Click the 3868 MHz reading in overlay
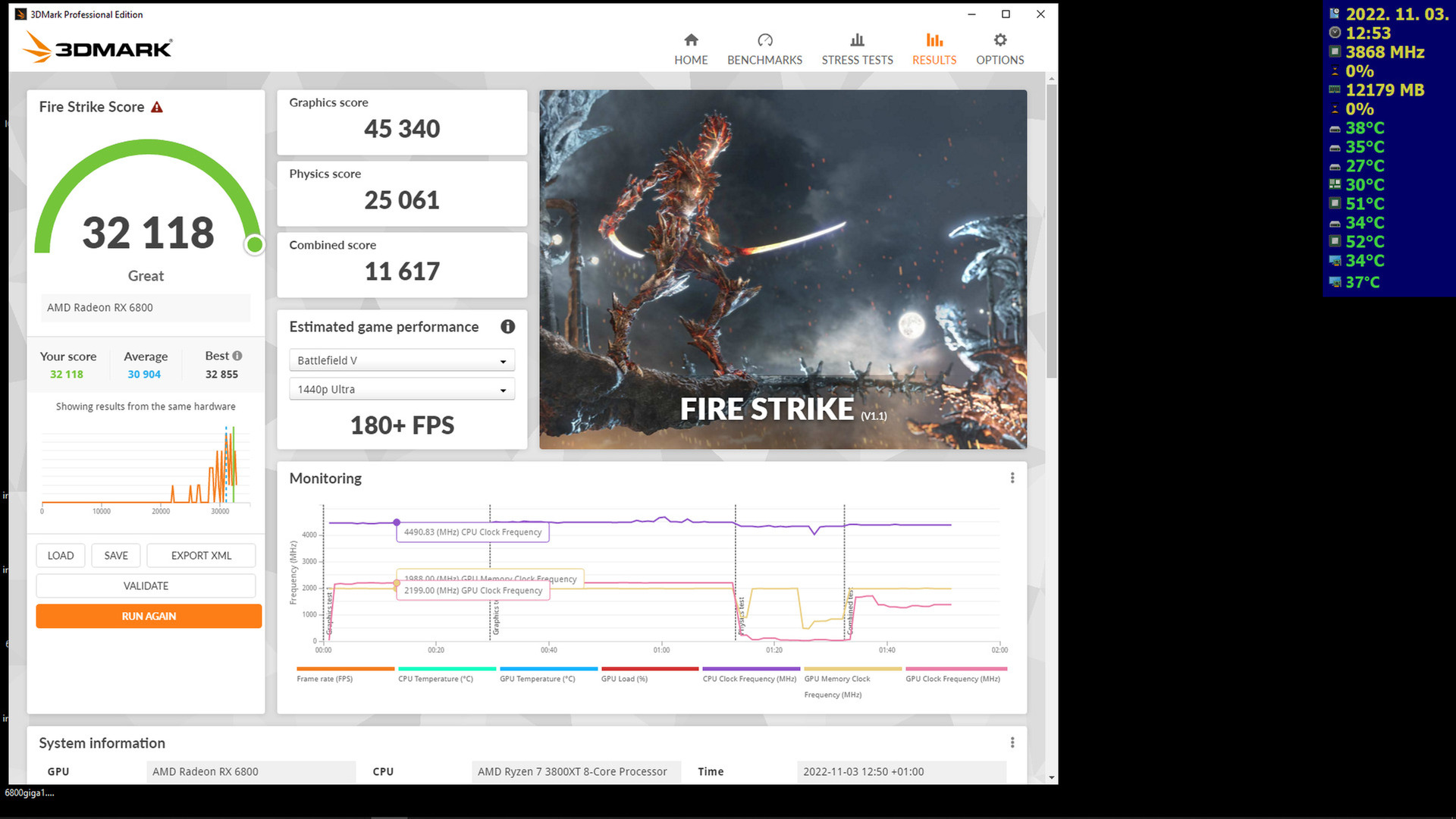Viewport: 1456px width, 819px height. (x=1385, y=52)
